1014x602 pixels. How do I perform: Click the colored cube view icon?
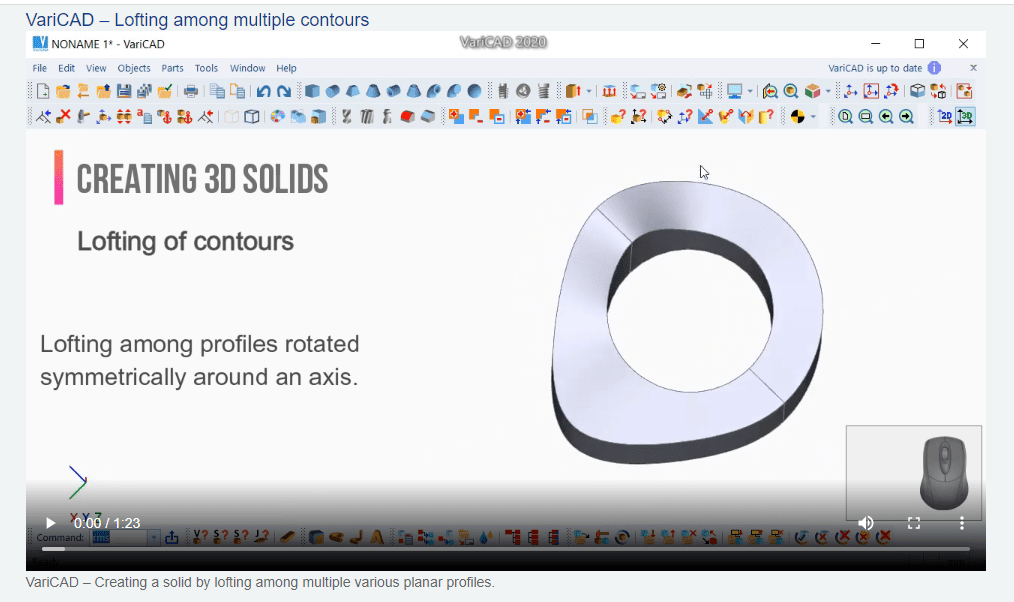pyautogui.click(x=812, y=91)
